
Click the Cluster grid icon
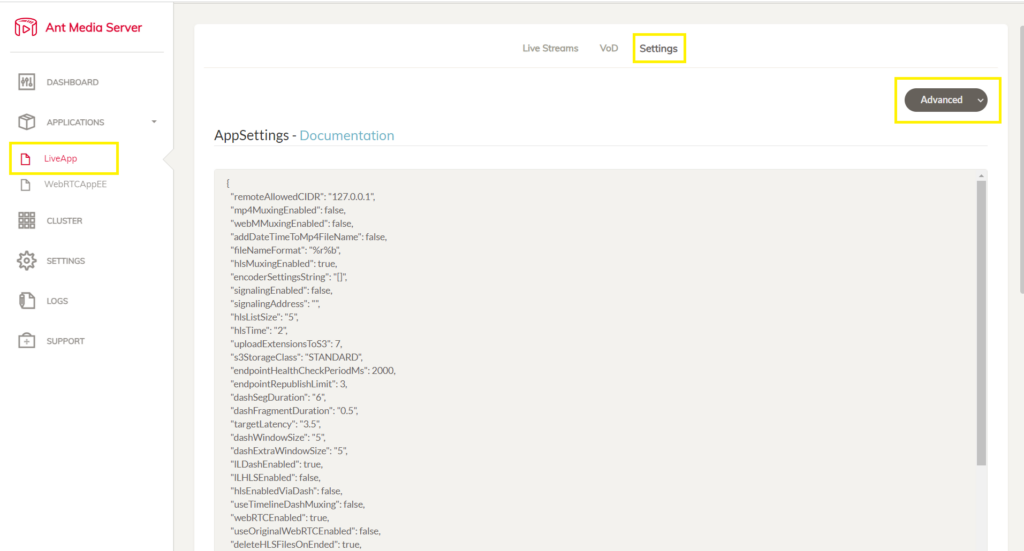coord(27,221)
